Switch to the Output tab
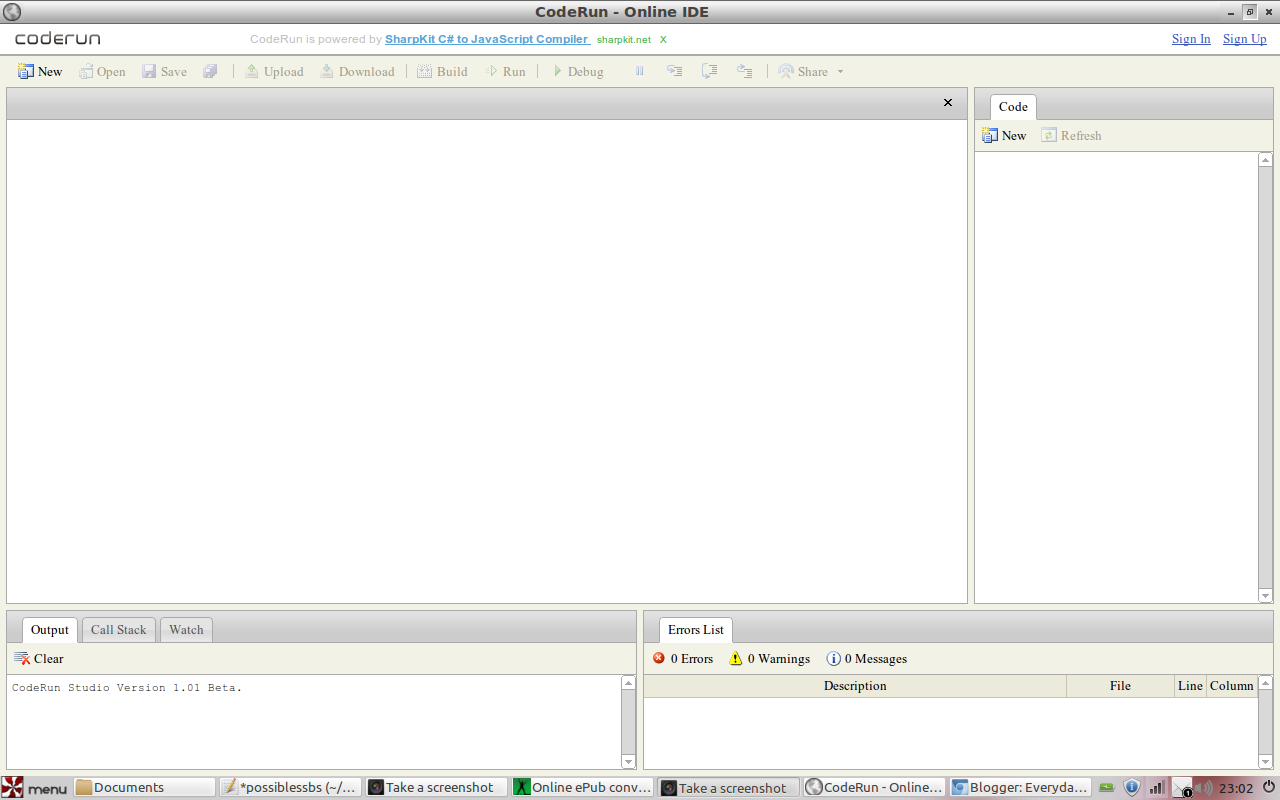This screenshot has width=1280, height=800. coord(50,630)
